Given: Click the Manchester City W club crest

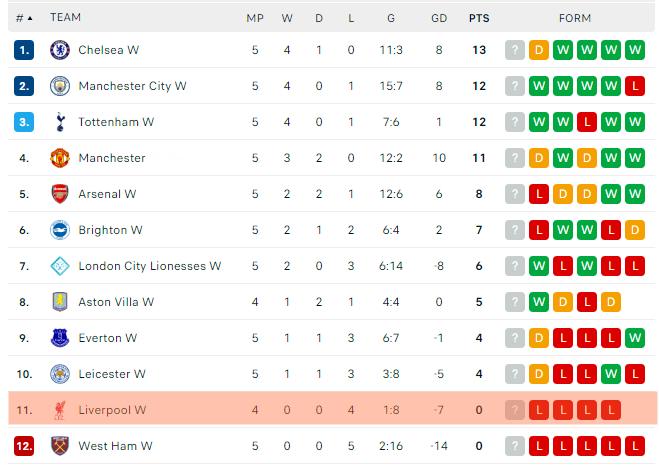Looking at the screenshot, I should 60,86.
